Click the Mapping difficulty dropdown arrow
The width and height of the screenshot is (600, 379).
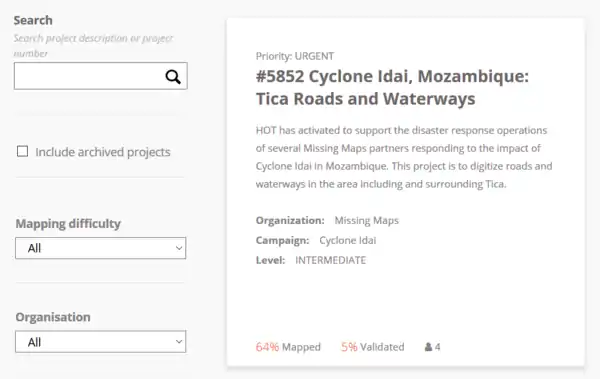point(179,248)
